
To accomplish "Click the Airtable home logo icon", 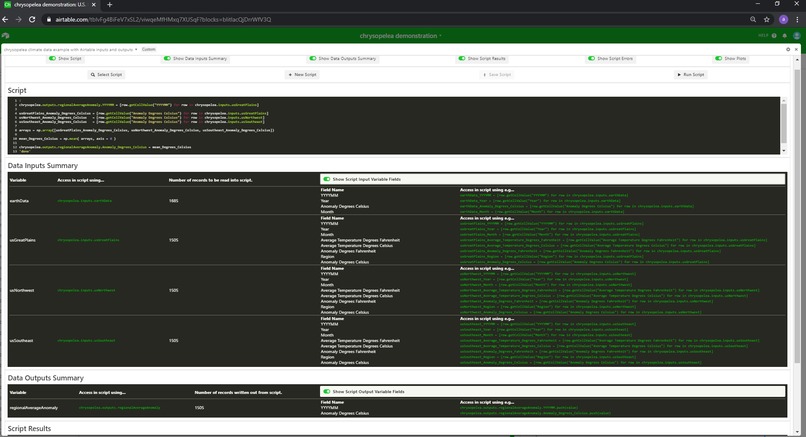I will pyautogui.click(x=6, y=36).
